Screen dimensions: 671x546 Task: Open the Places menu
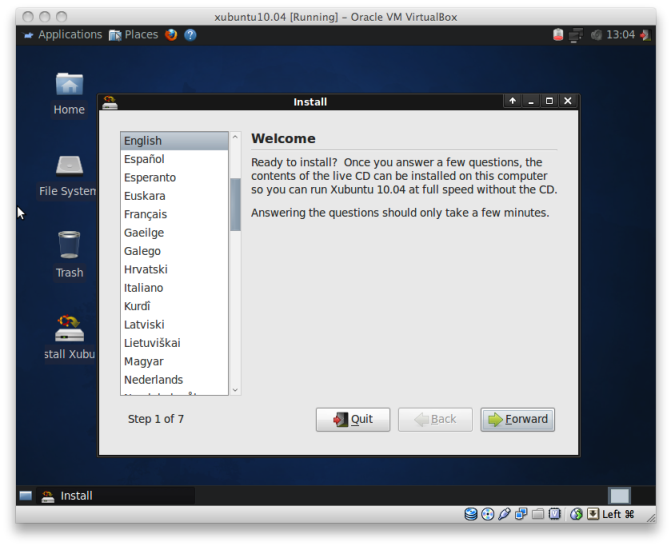(x=133, y=35)
